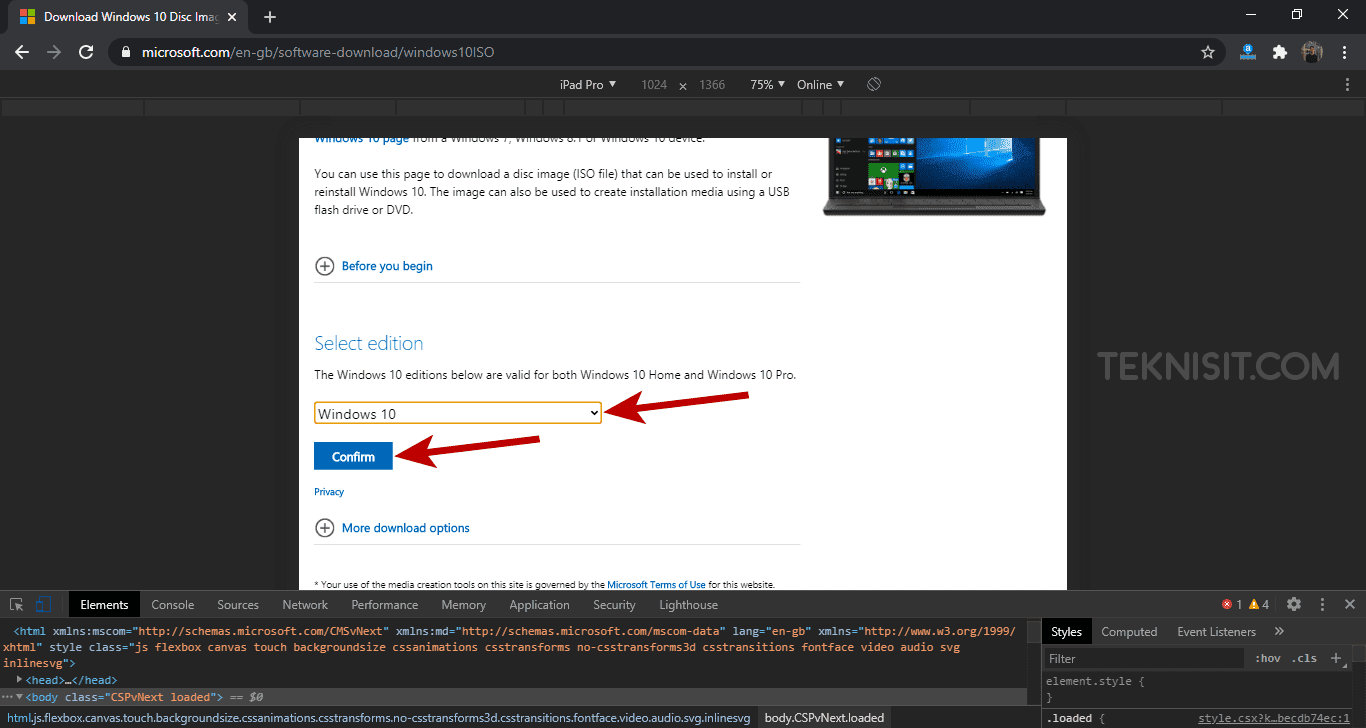Open the Extensions puzzle-piece menu
1366x728 pixels.
1279,52
